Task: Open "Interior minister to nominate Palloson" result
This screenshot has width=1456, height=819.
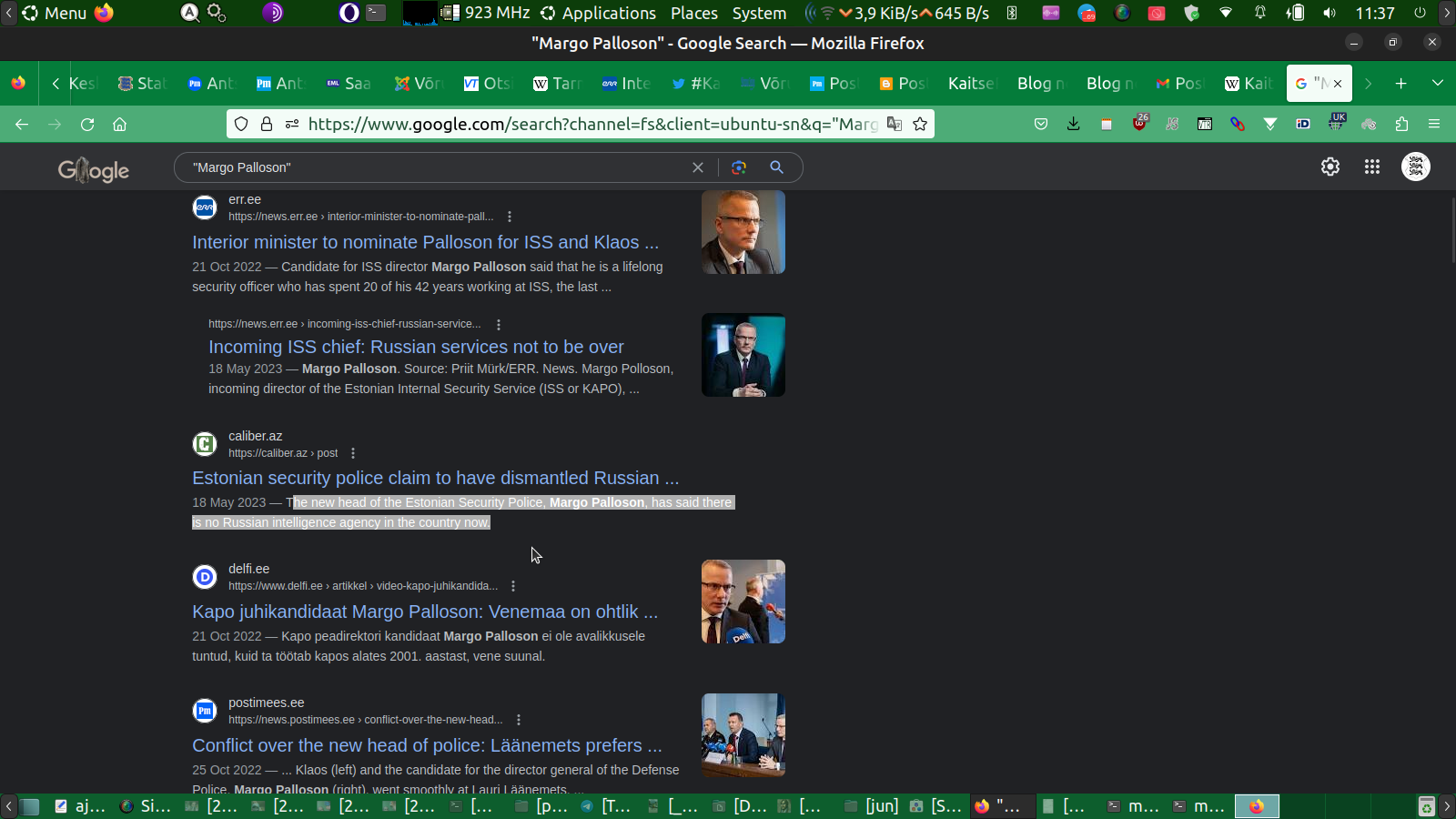Action: [425, 242]
